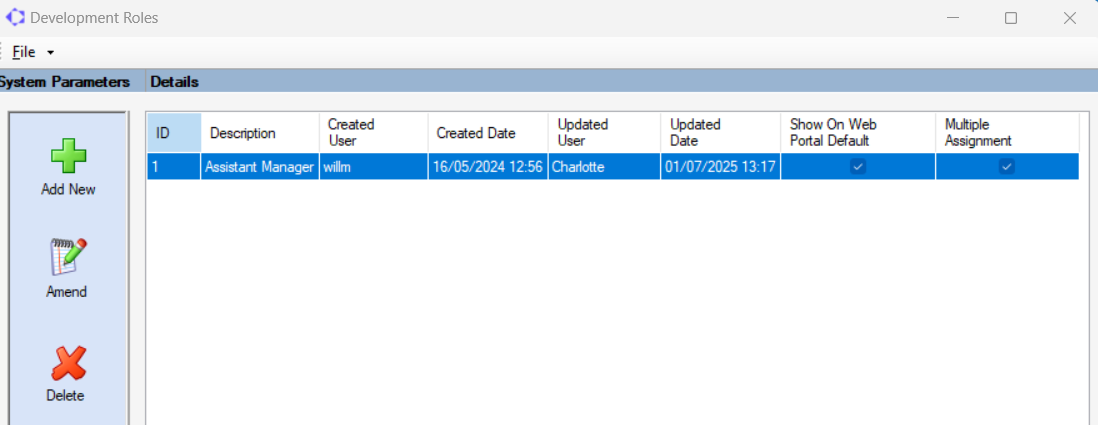Click the red X Delete icon
This screenshot has height=425, width=1098.
click(x=68, y=363)
